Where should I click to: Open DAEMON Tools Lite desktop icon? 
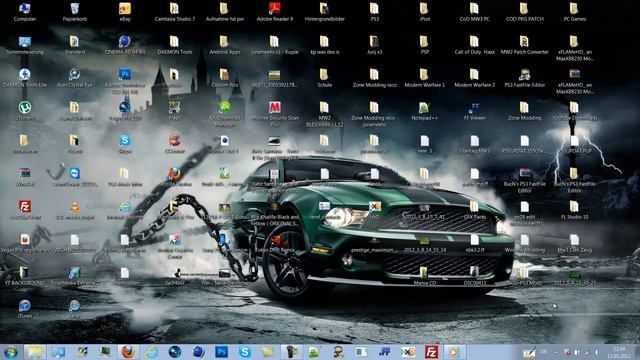tap(24, 78)
